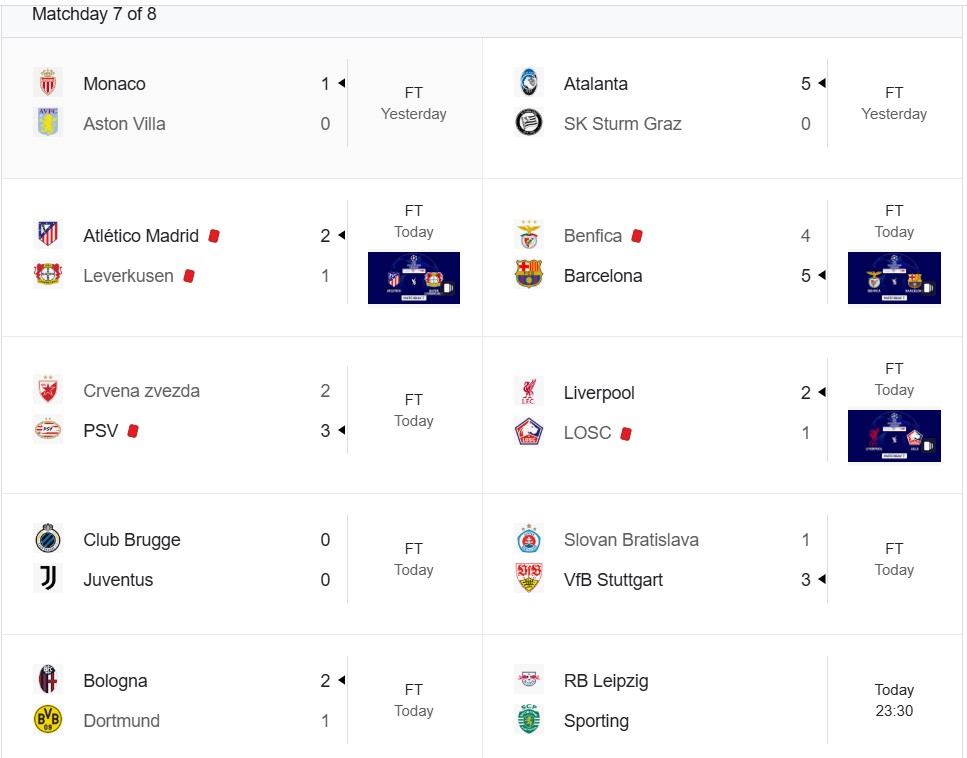Select the Club Brugge team name
The width and height of the screenshot is (967, 758).
[x=132, y=540]
